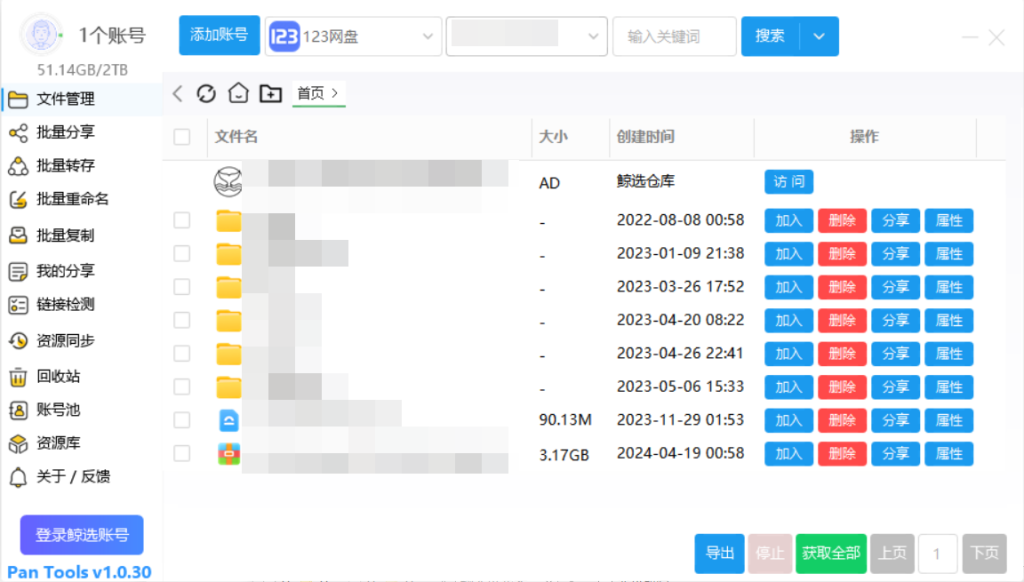Viewport: 1024px width, 582px height.
Task: Open the 123网盘 drive type dropdown
Action: [x=353, y=36]
